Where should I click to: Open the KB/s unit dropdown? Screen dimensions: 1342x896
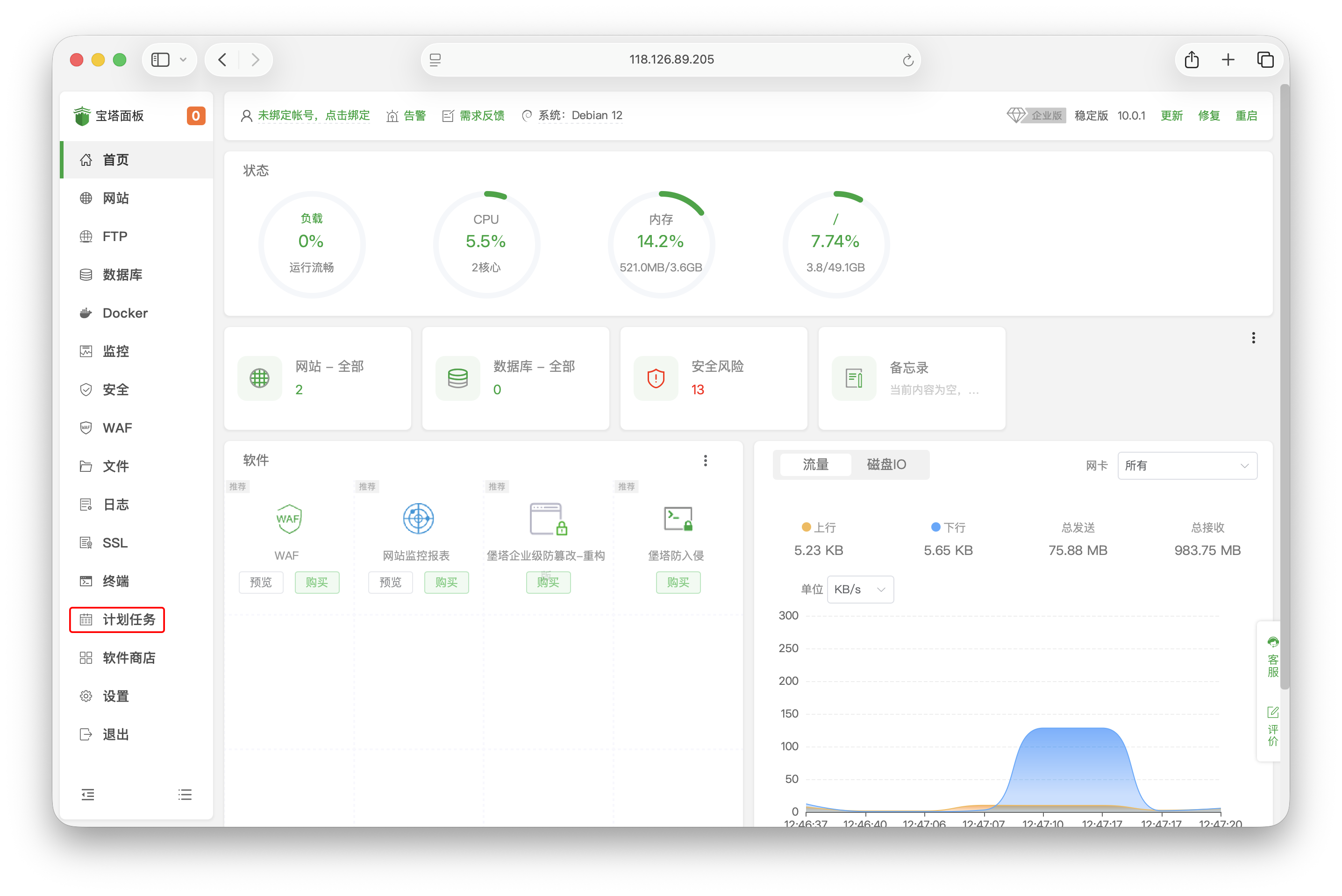point(860,589)
